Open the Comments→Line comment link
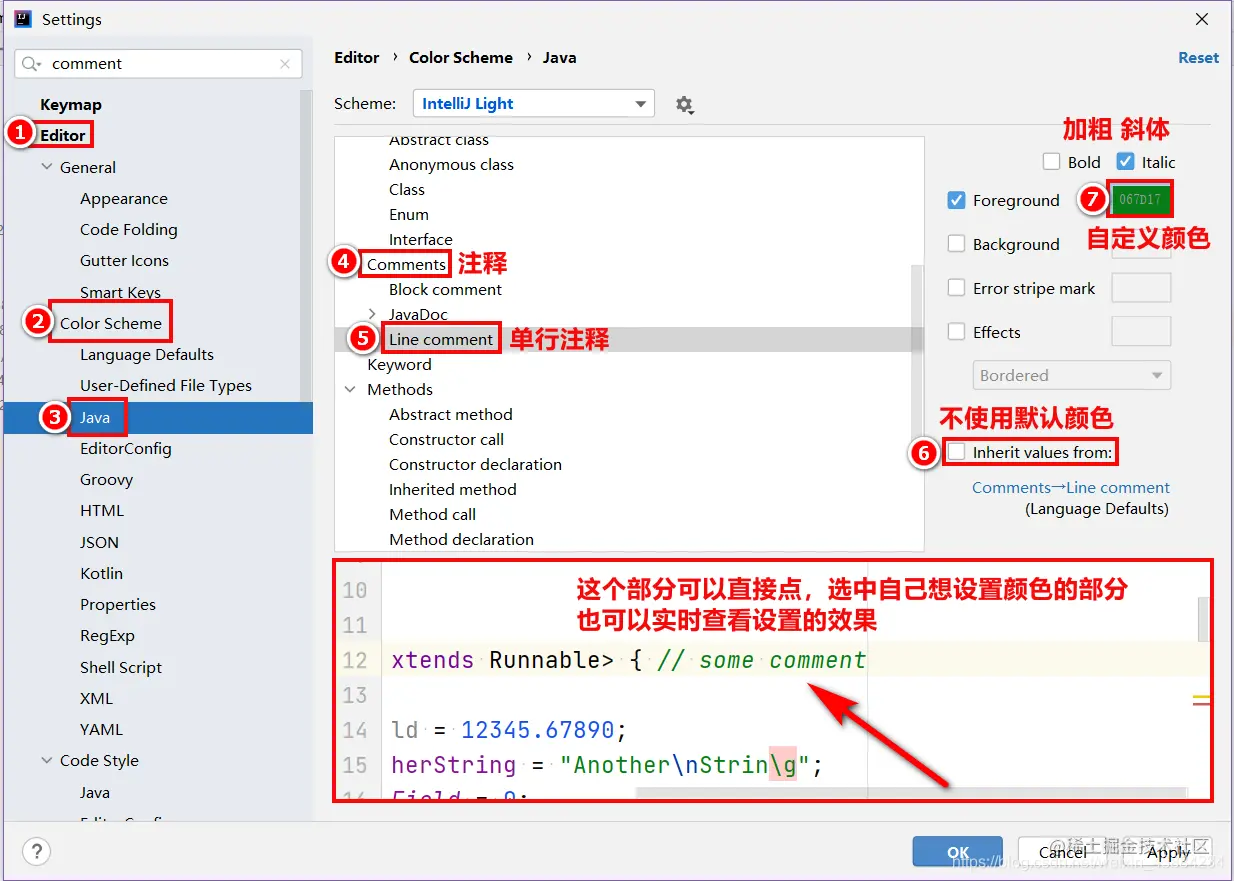 point(1071,487)
